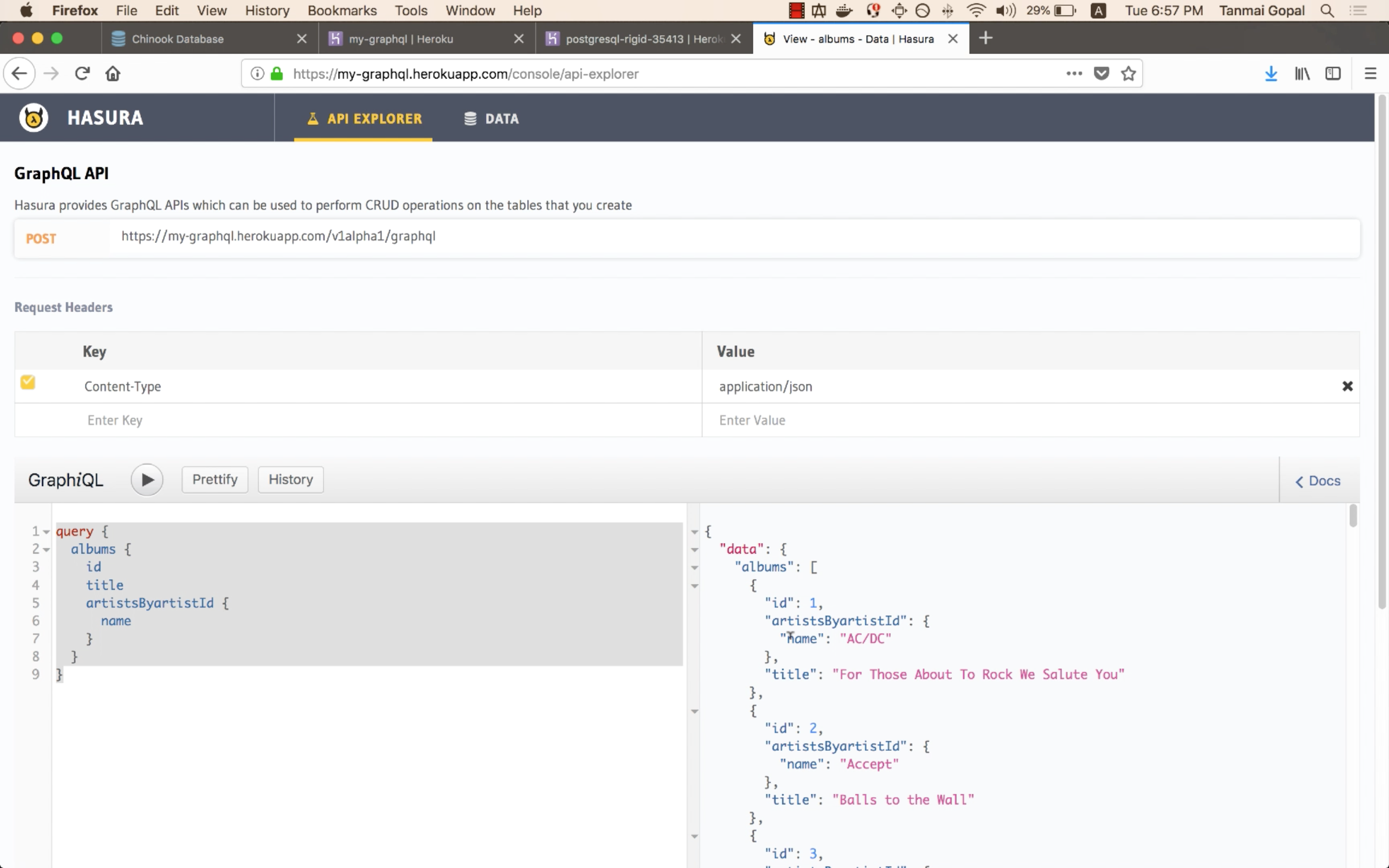Switch to the DATA tab
Image resolution: width=1389 pixels, height=868 pixels.
491,119
